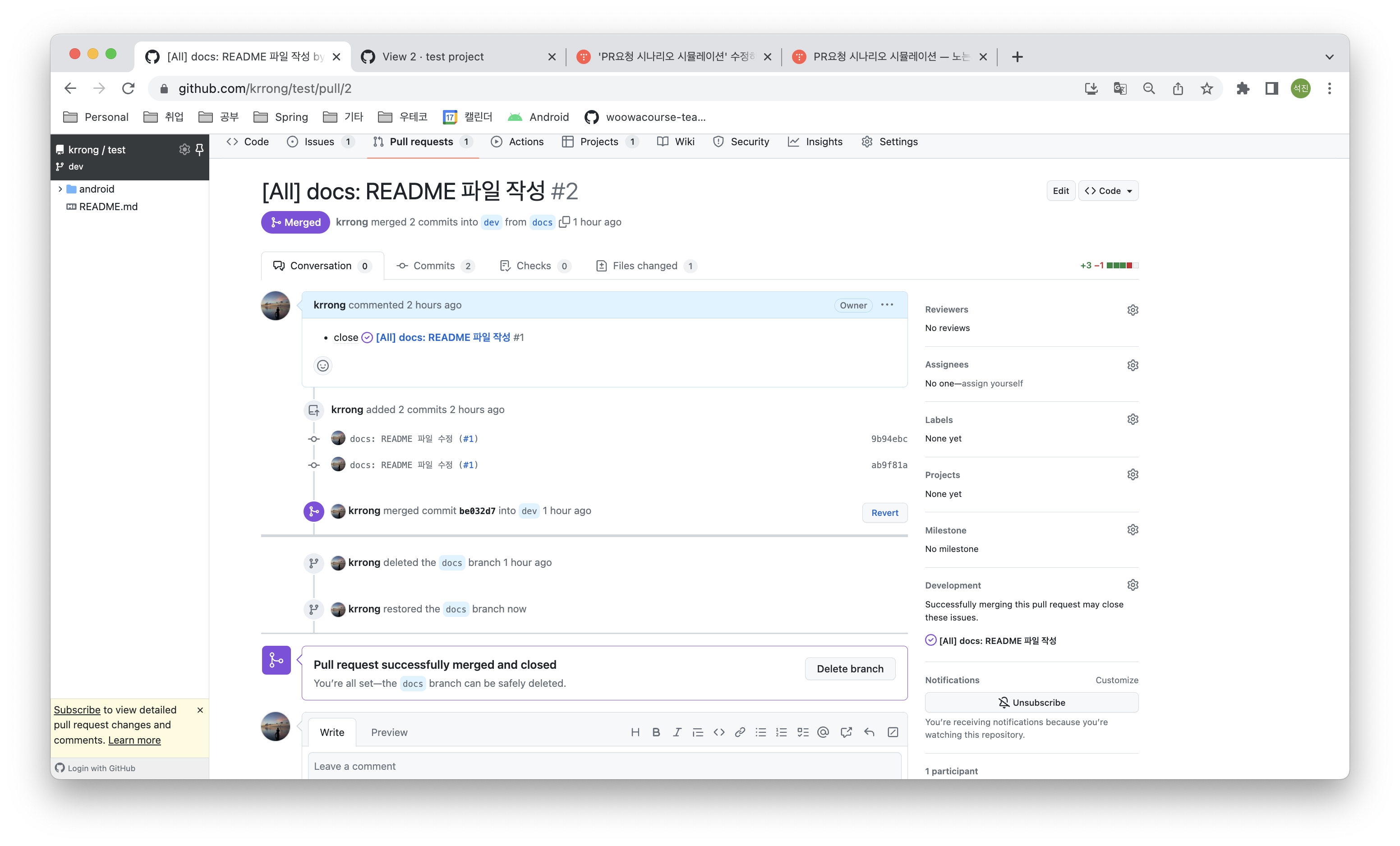The width and height of the screenshot is (1400, 846).
Task: Open a new browser tab
Action: (1018, 57)
